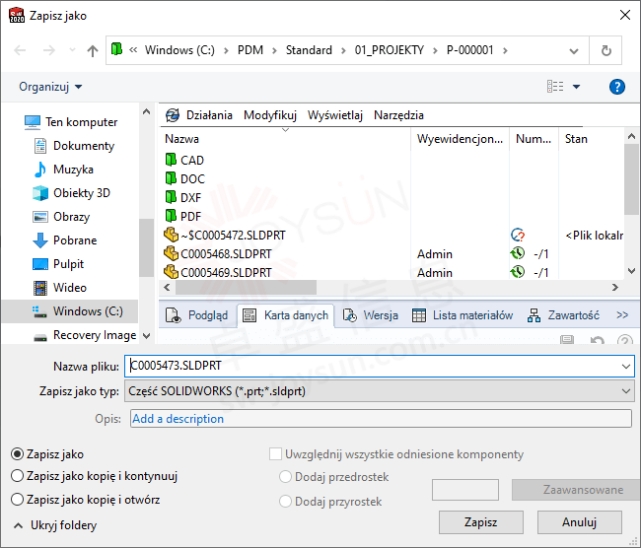
Task: Refresh the folder location
Action: (606, 50)
